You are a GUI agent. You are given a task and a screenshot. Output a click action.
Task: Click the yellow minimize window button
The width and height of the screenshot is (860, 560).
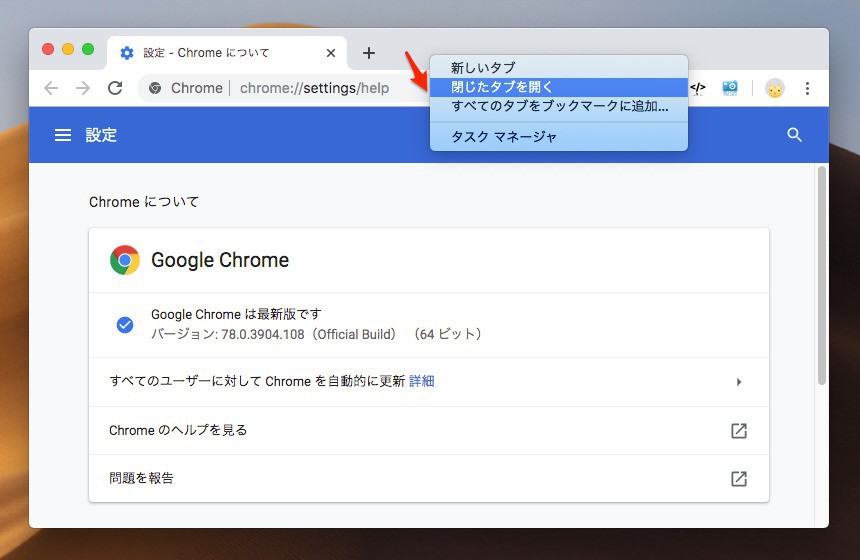68,49
